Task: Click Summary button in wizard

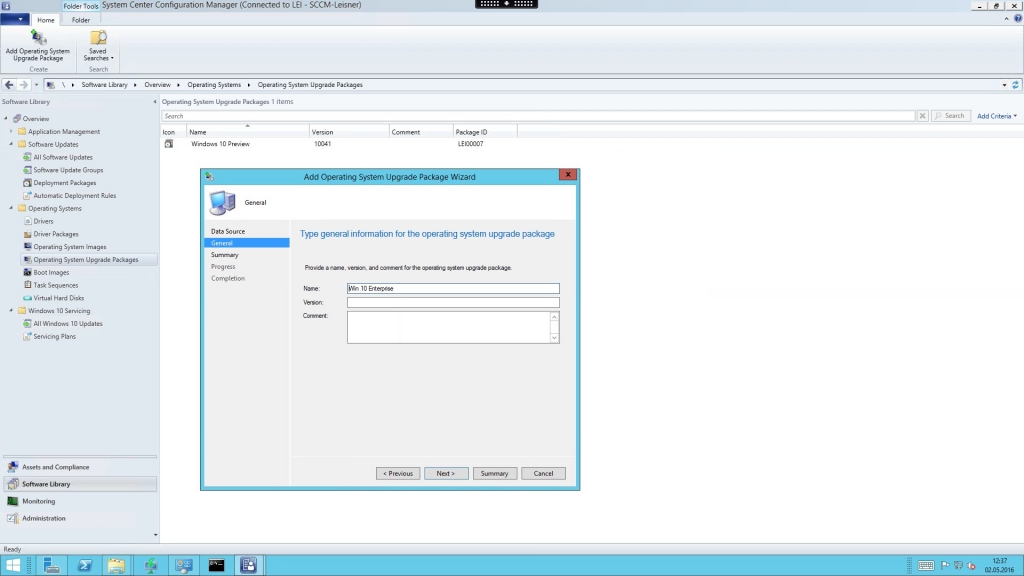Action: point(494,473)
